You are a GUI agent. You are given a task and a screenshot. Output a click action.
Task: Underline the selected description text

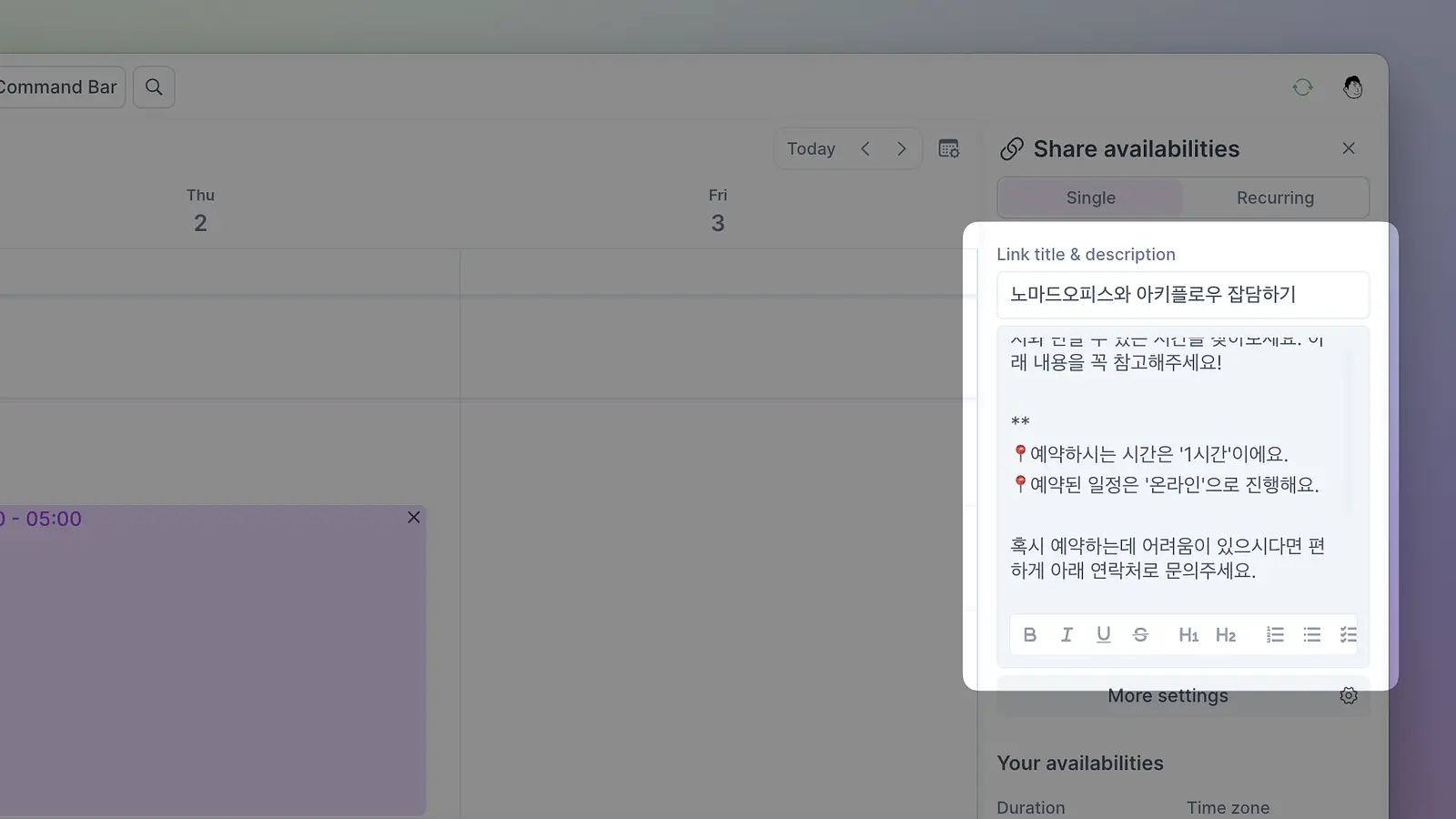coord(1104,635)
